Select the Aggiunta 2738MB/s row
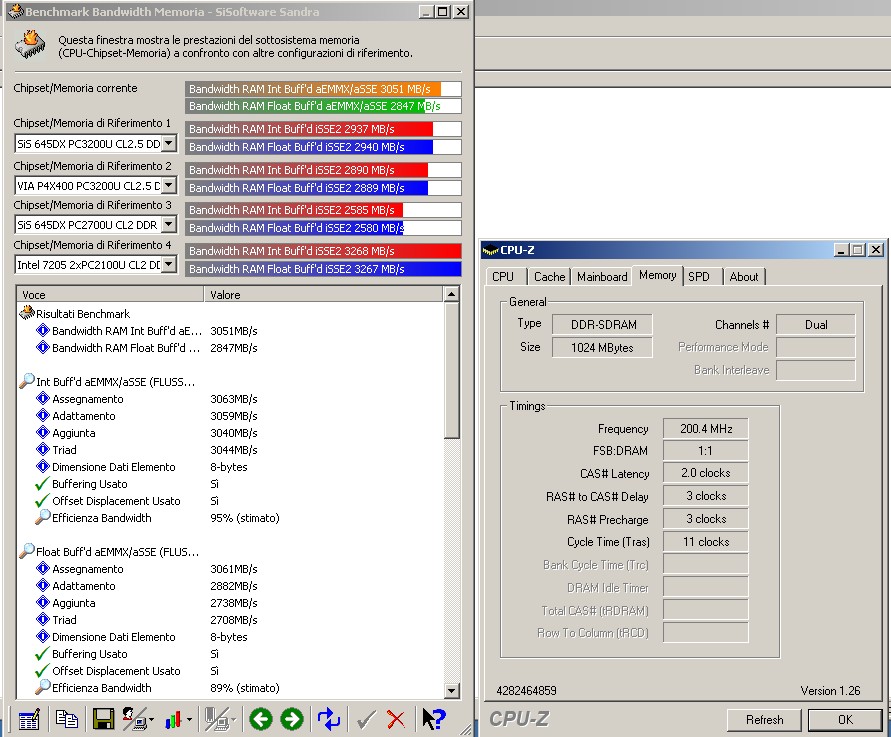The image size is (891, 737). tap(230, 602)
